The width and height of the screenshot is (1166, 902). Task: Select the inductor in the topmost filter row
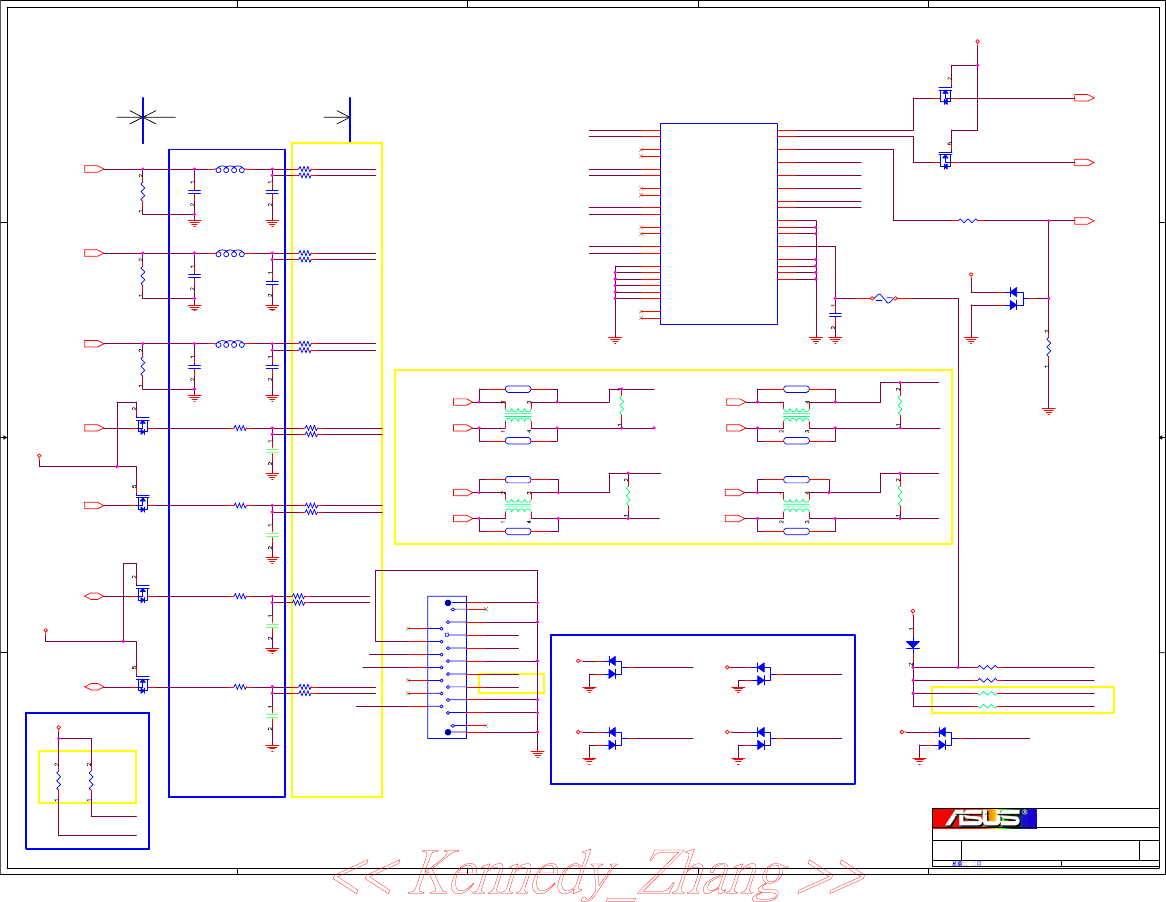pos(230,170)
